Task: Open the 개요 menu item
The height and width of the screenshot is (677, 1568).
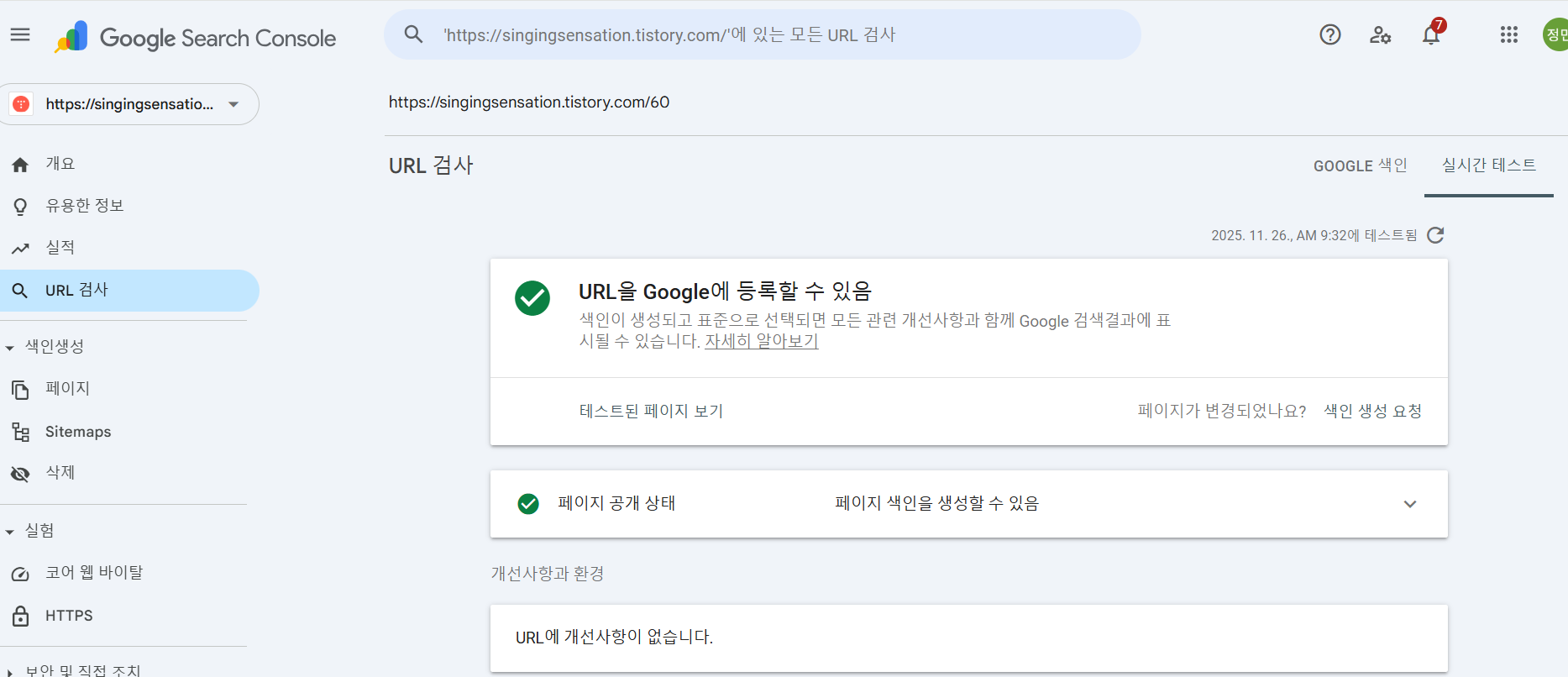Action: [128, 165]
